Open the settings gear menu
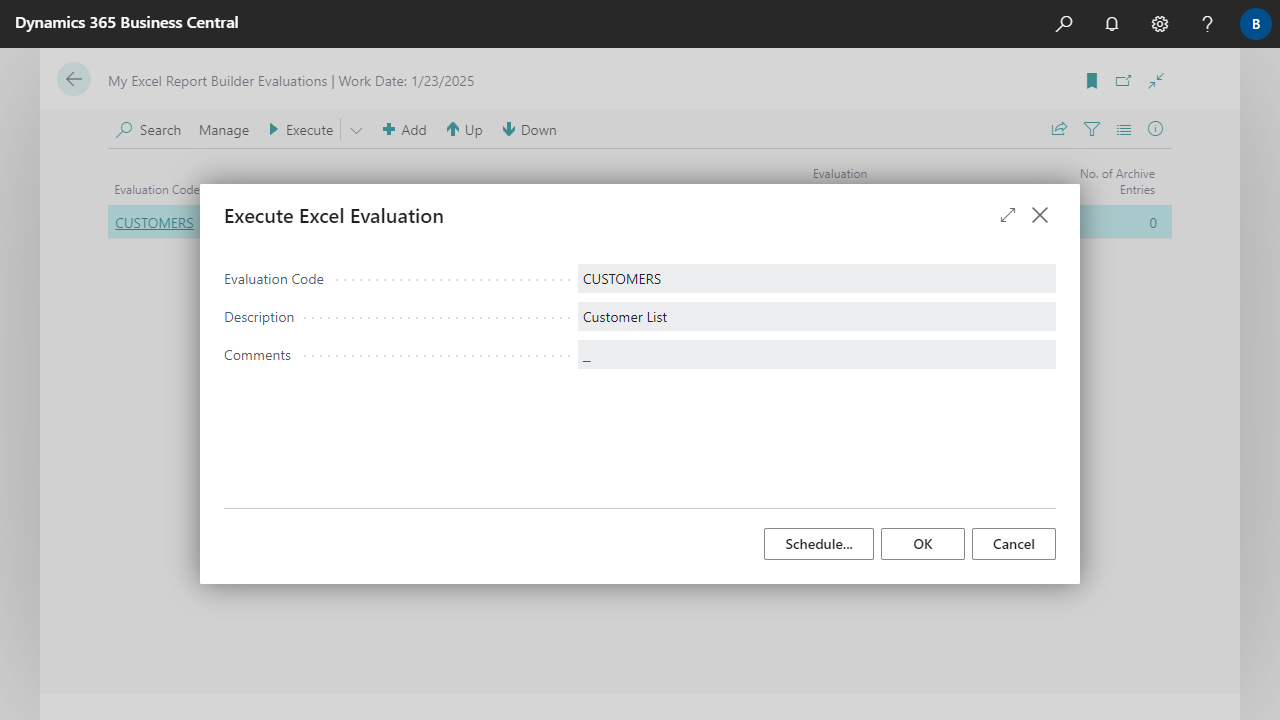This screenshot has height=720, width=1280. [1160, 24]
